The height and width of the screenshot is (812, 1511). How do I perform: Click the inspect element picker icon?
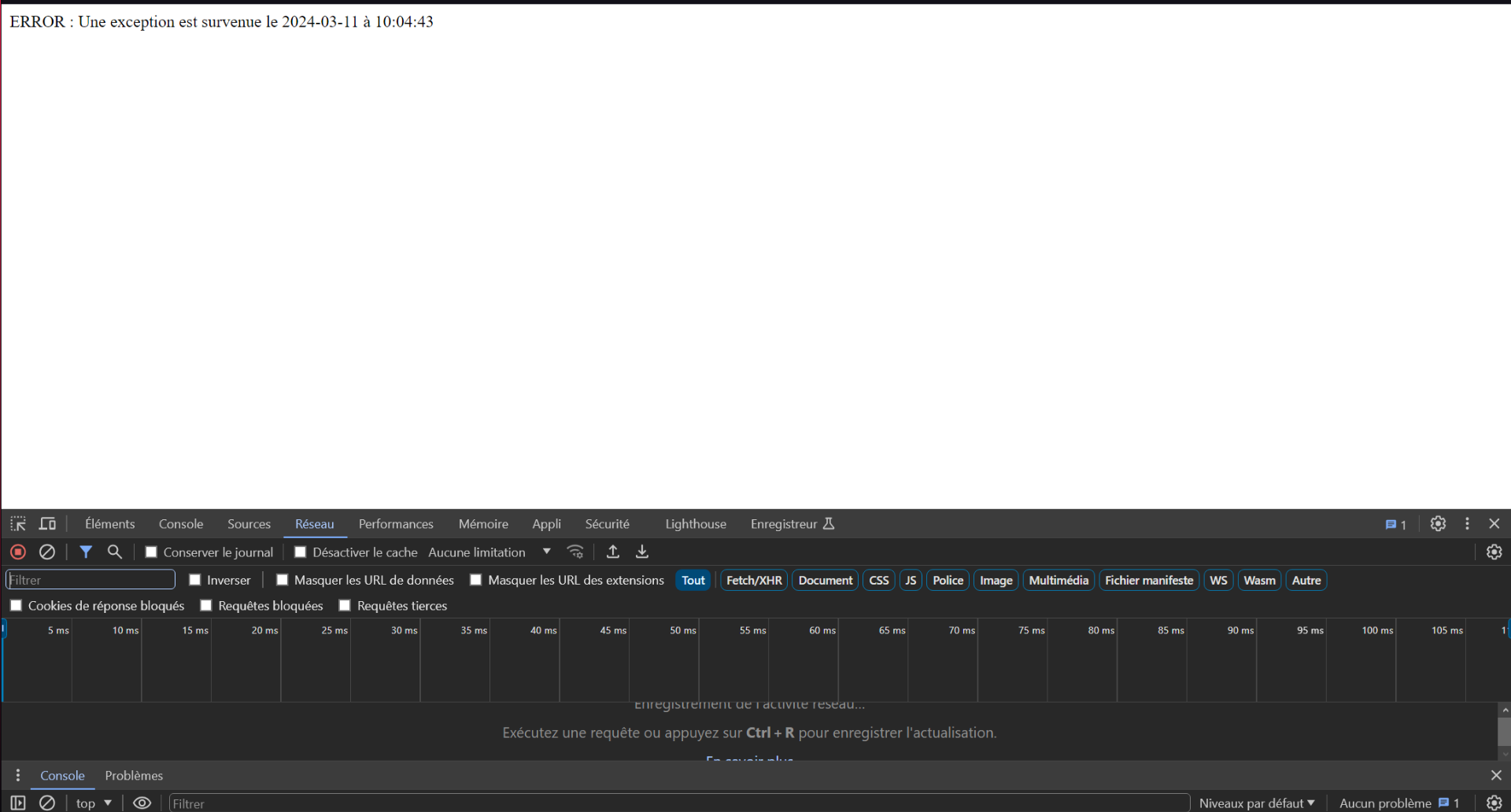point(18,524)
